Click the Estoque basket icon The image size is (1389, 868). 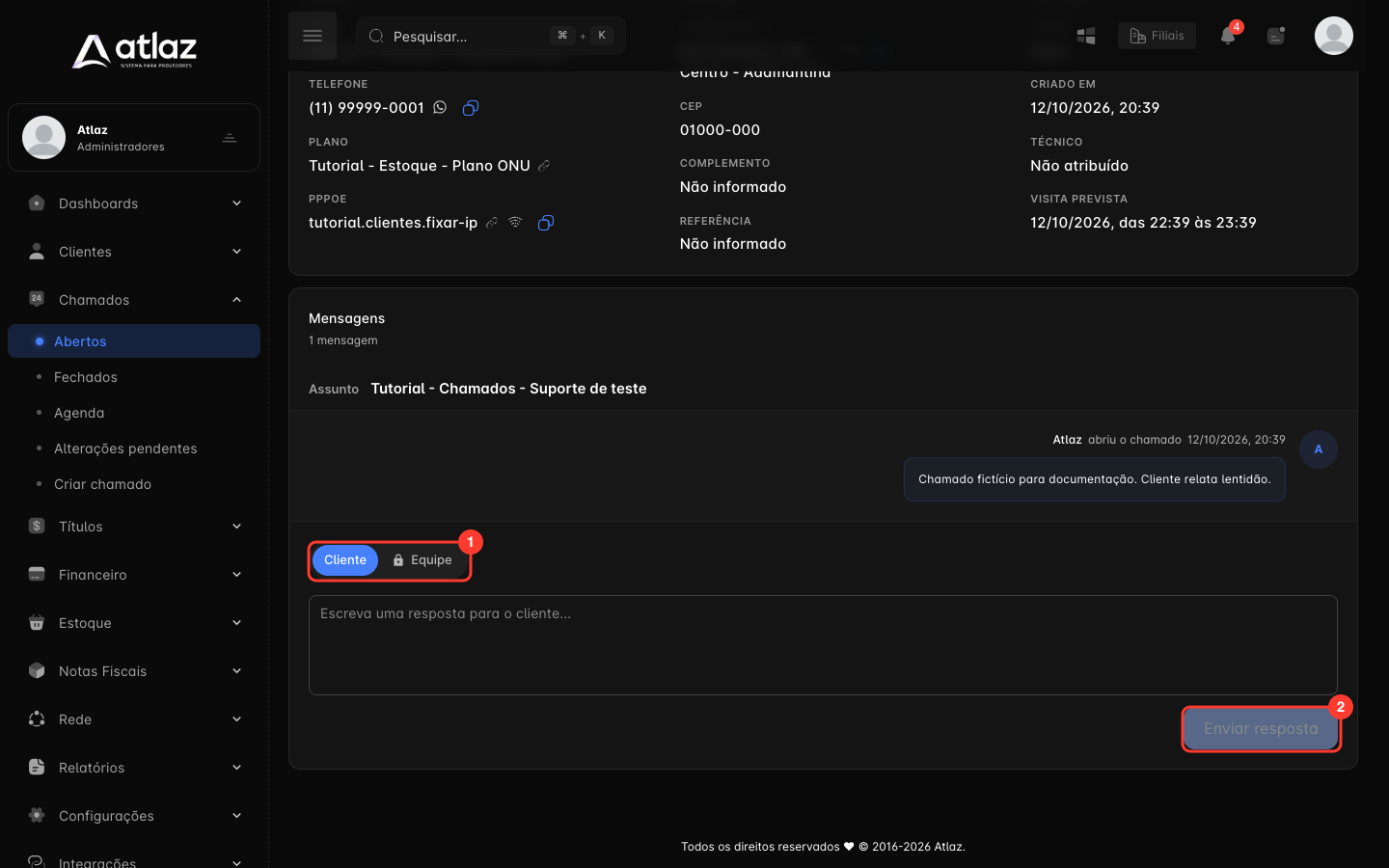click(x=37, y=623)
